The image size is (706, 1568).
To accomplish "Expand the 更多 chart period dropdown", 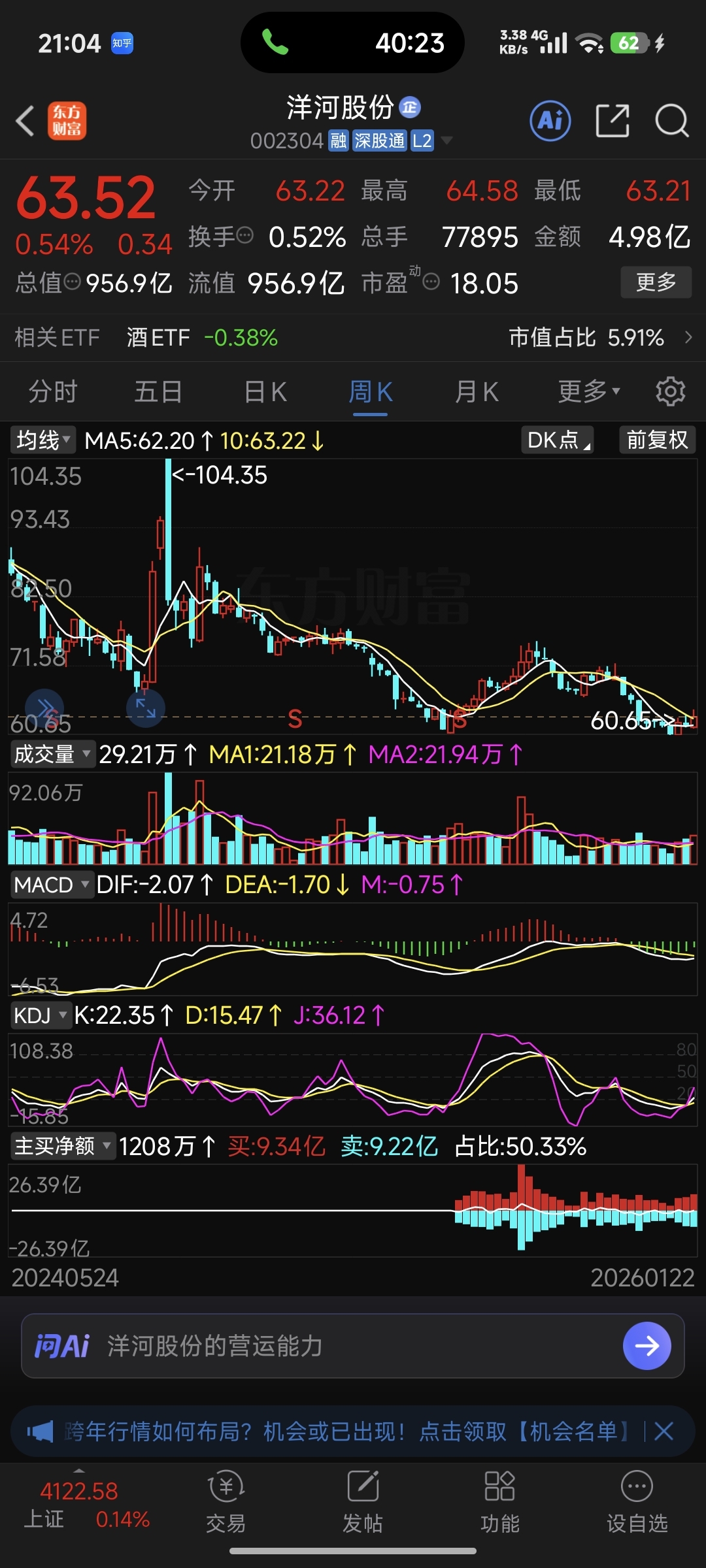I will coord(588,391).
